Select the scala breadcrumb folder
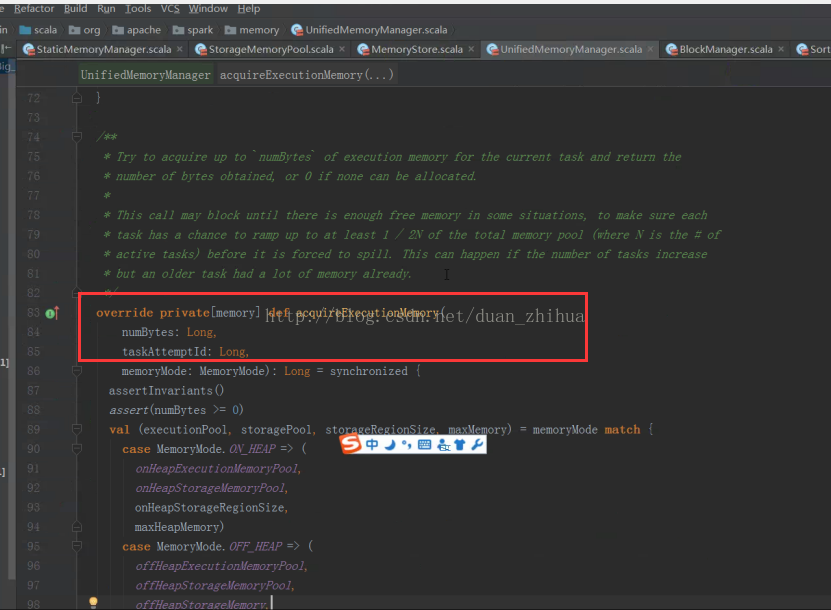This screenshot has height=610, width=831. point(38,30)
